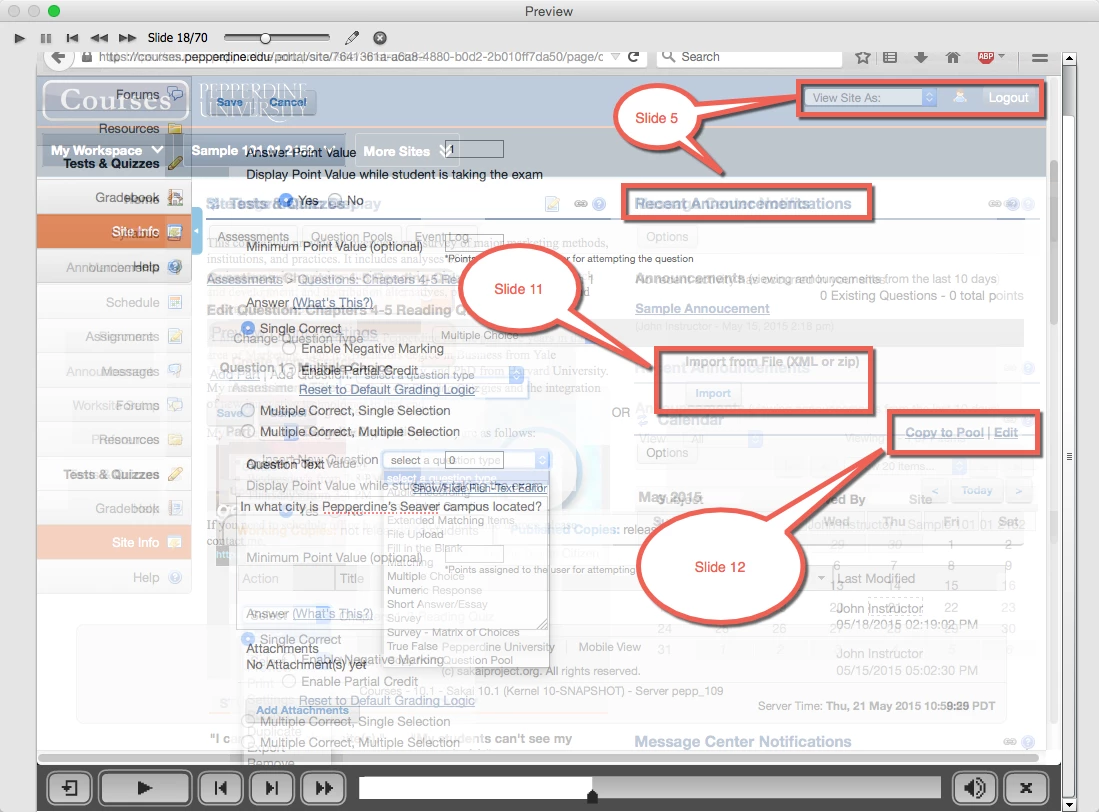Tick the lower Enable Partial Credit option
Screen dimensions: 1099x812
289,681
